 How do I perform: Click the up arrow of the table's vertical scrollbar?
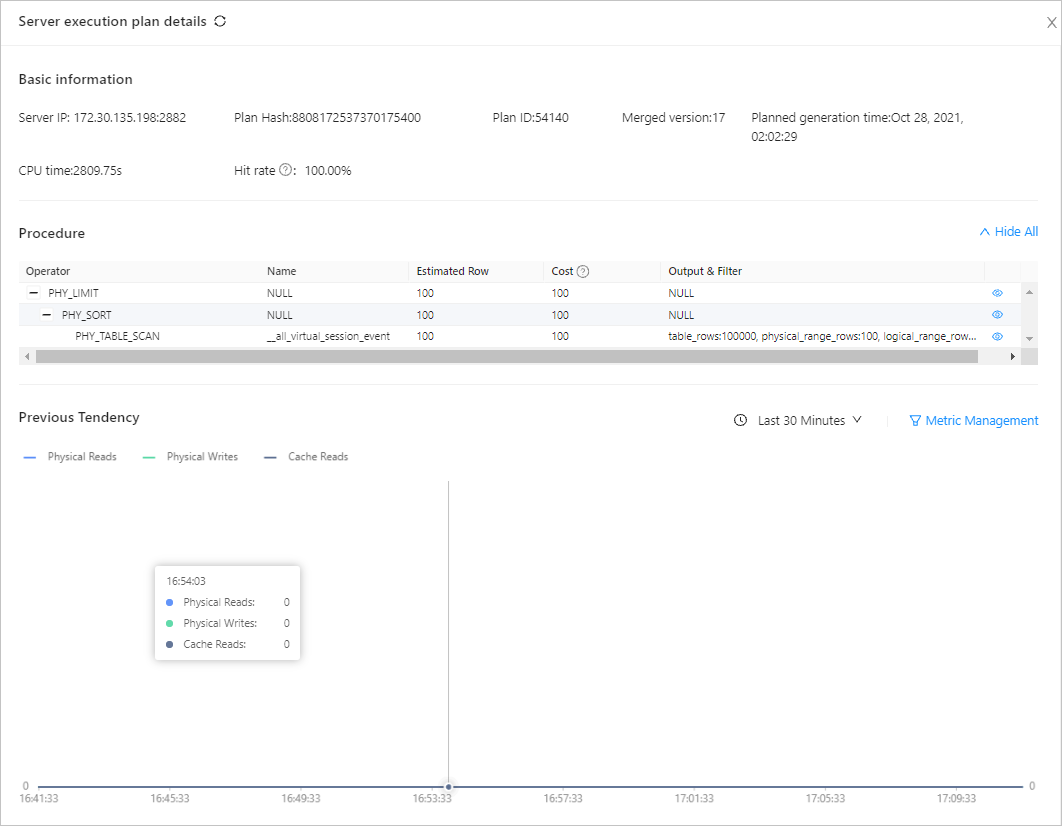click(x=1029, y=292)
